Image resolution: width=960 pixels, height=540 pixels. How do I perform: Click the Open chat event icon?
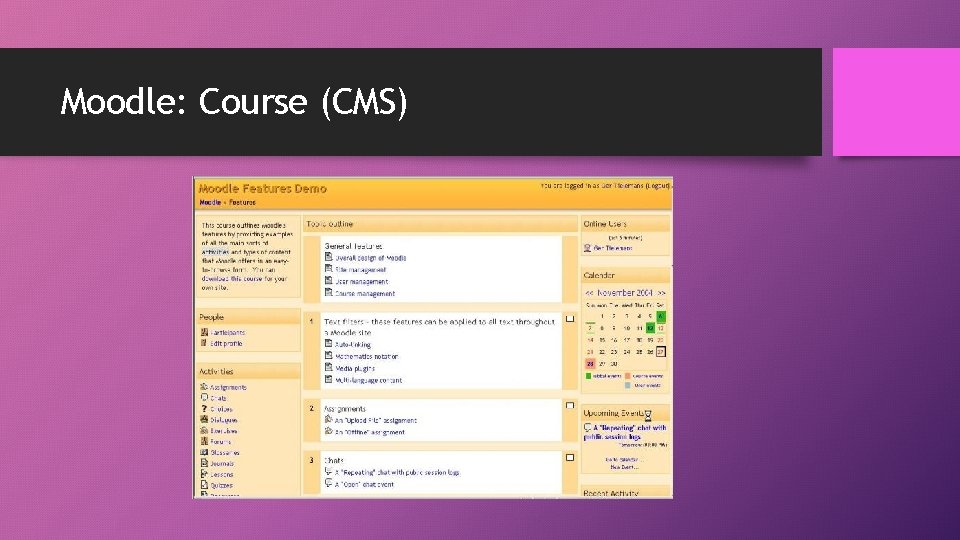tap(328, 483)
